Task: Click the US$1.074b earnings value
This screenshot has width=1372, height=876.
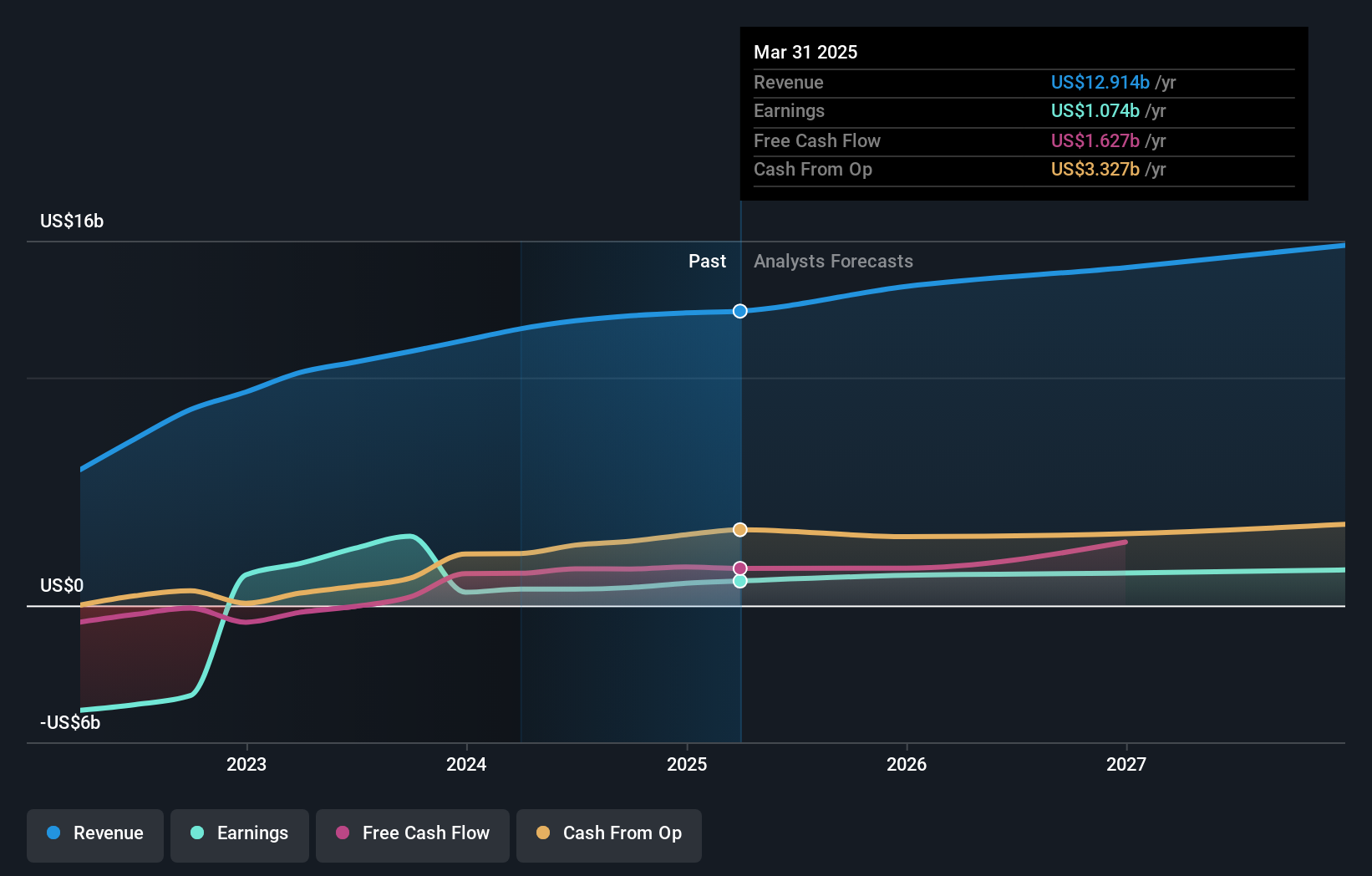Action: pyautogui.click(x=1095, y=110)
